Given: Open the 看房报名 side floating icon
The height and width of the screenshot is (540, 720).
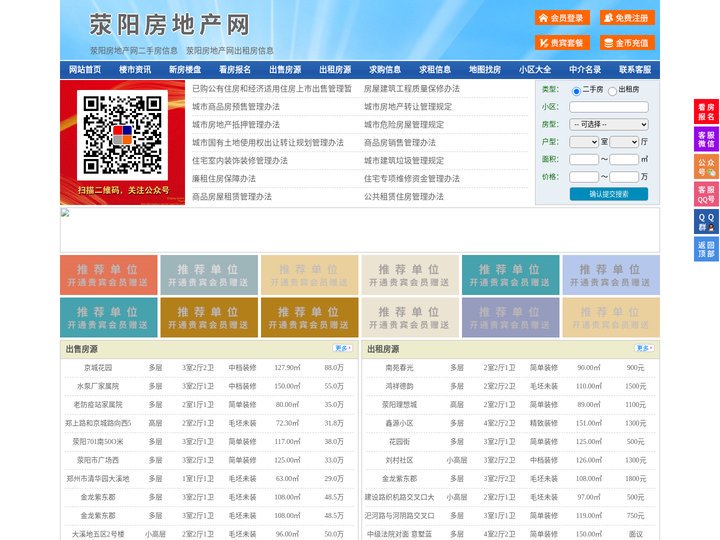Looking at the screenshot, I should (x=706, y=112).
